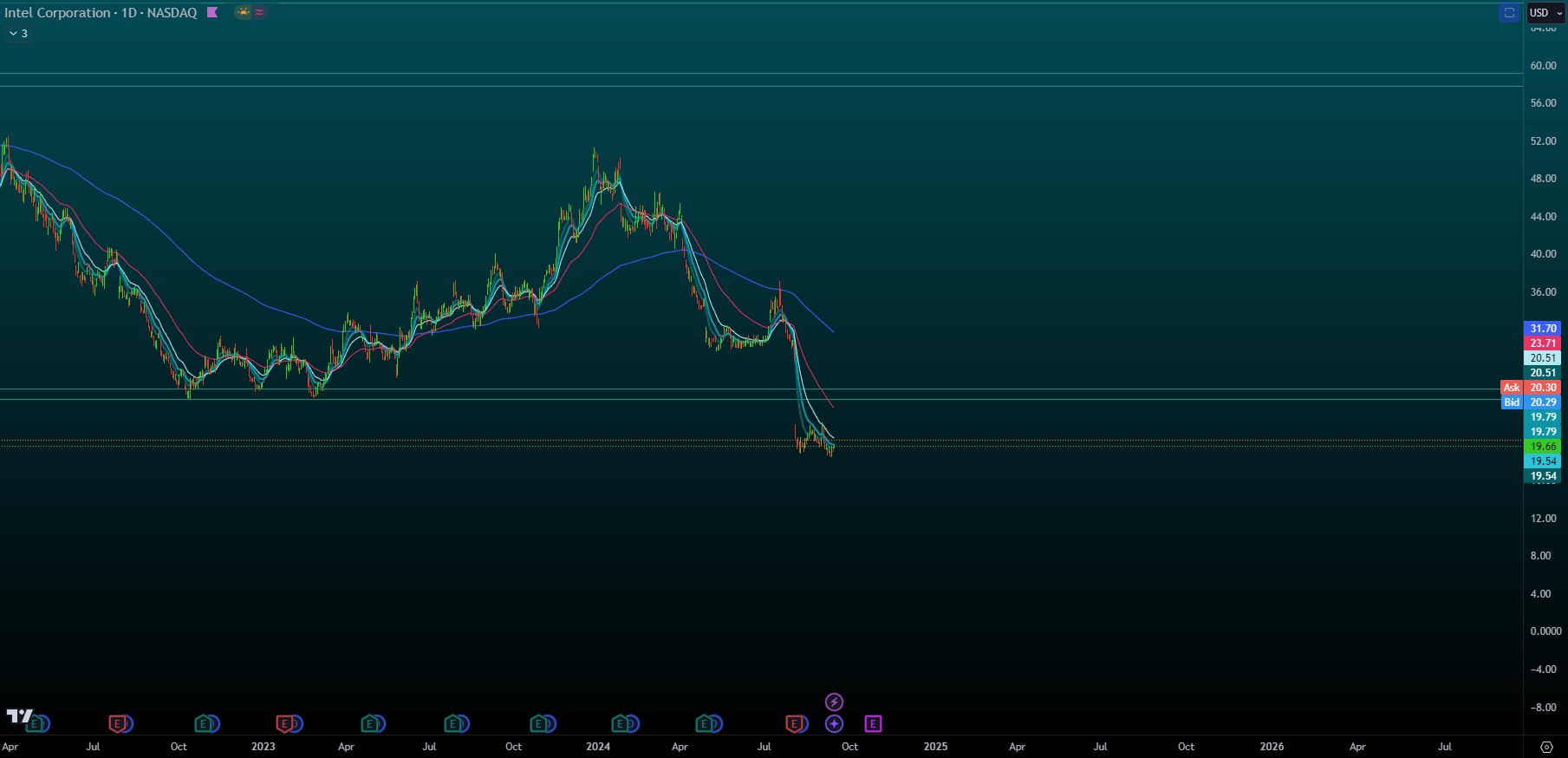Open the red earnings marker above Jul 2022
The width and height of the screenshot is (1568, 758).
click(x=116, y=723)
